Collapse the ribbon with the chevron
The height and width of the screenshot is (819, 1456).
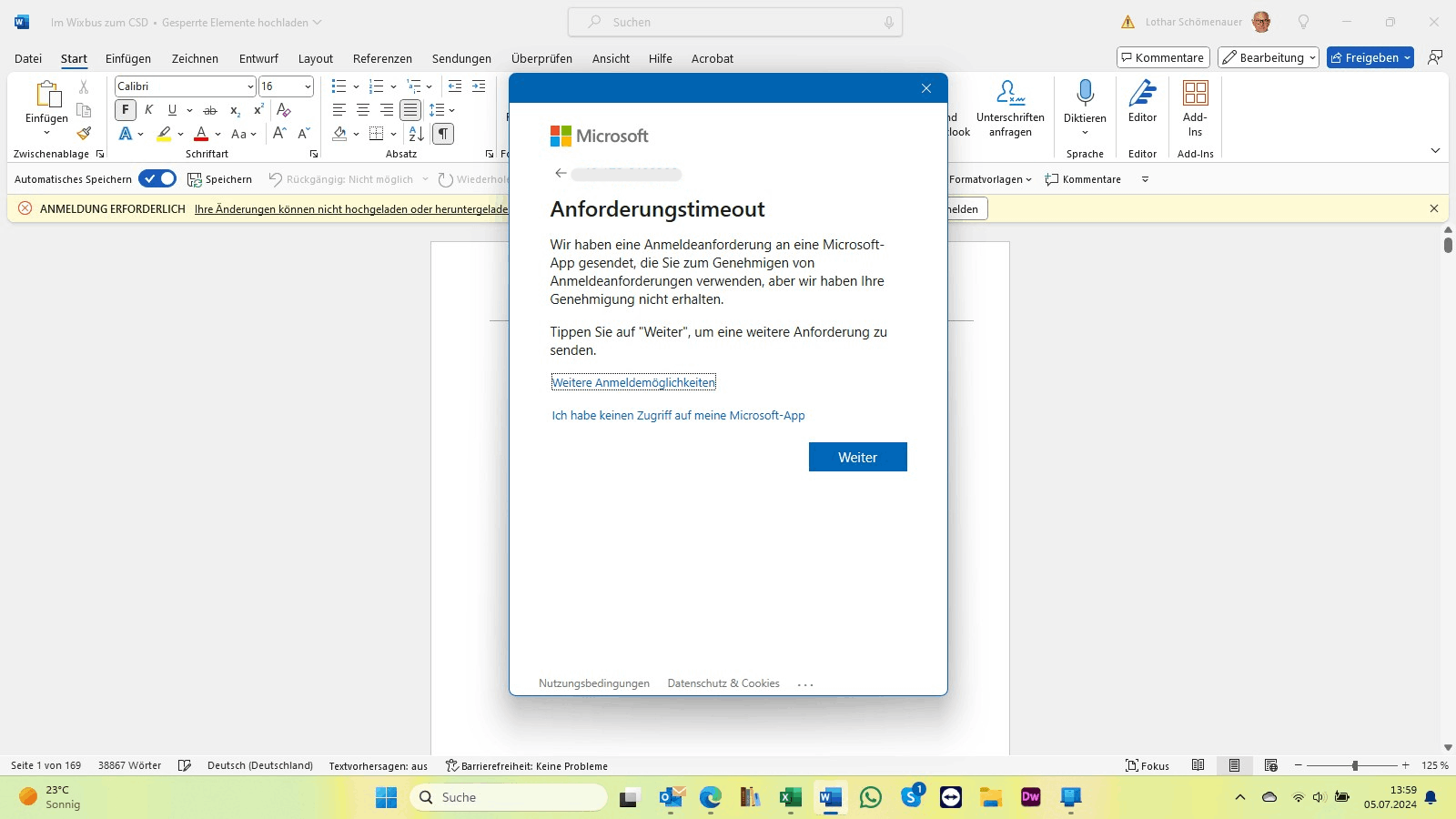(1435, 150)
